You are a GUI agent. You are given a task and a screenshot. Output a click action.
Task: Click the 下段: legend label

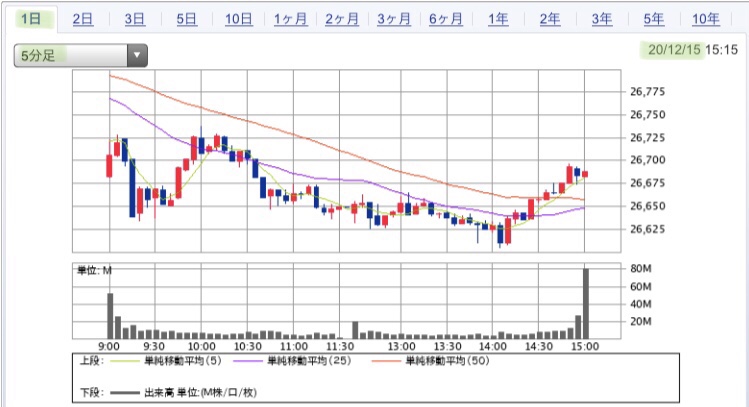click(91, 393)
